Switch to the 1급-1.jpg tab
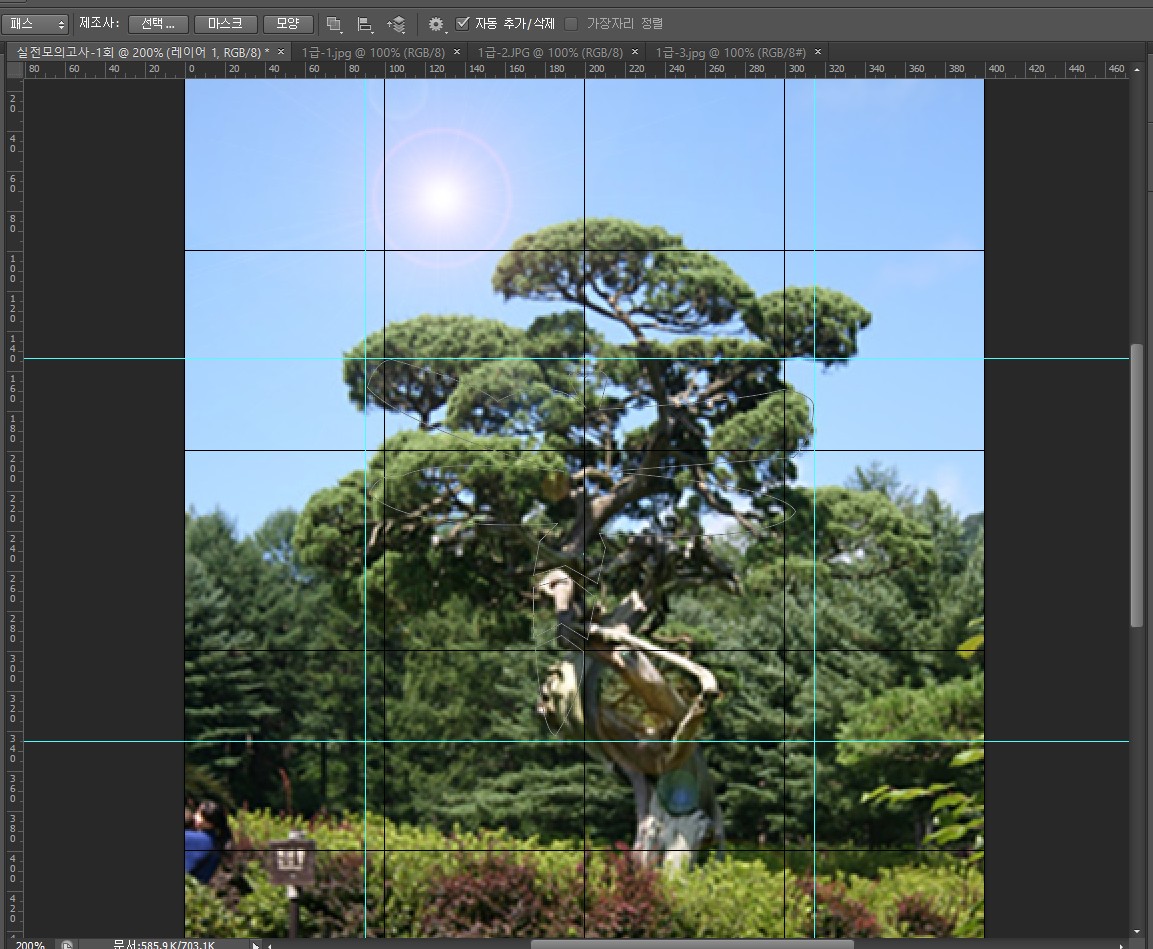 tap(373, 52)
